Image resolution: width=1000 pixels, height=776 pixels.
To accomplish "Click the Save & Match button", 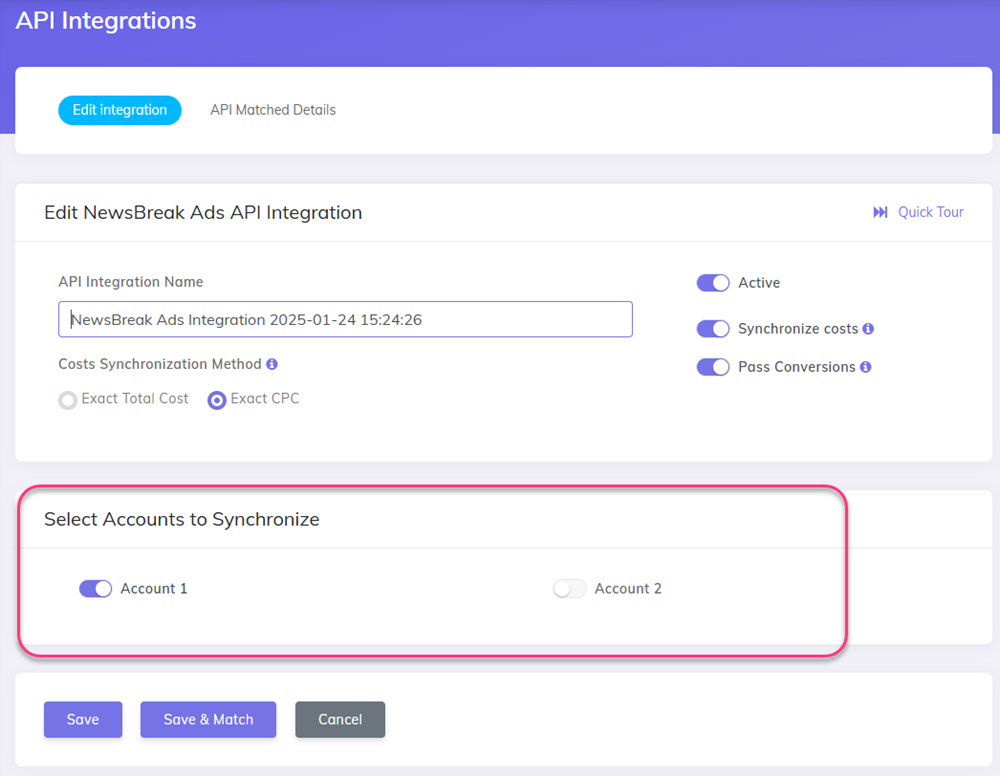I will pos(209,719).
